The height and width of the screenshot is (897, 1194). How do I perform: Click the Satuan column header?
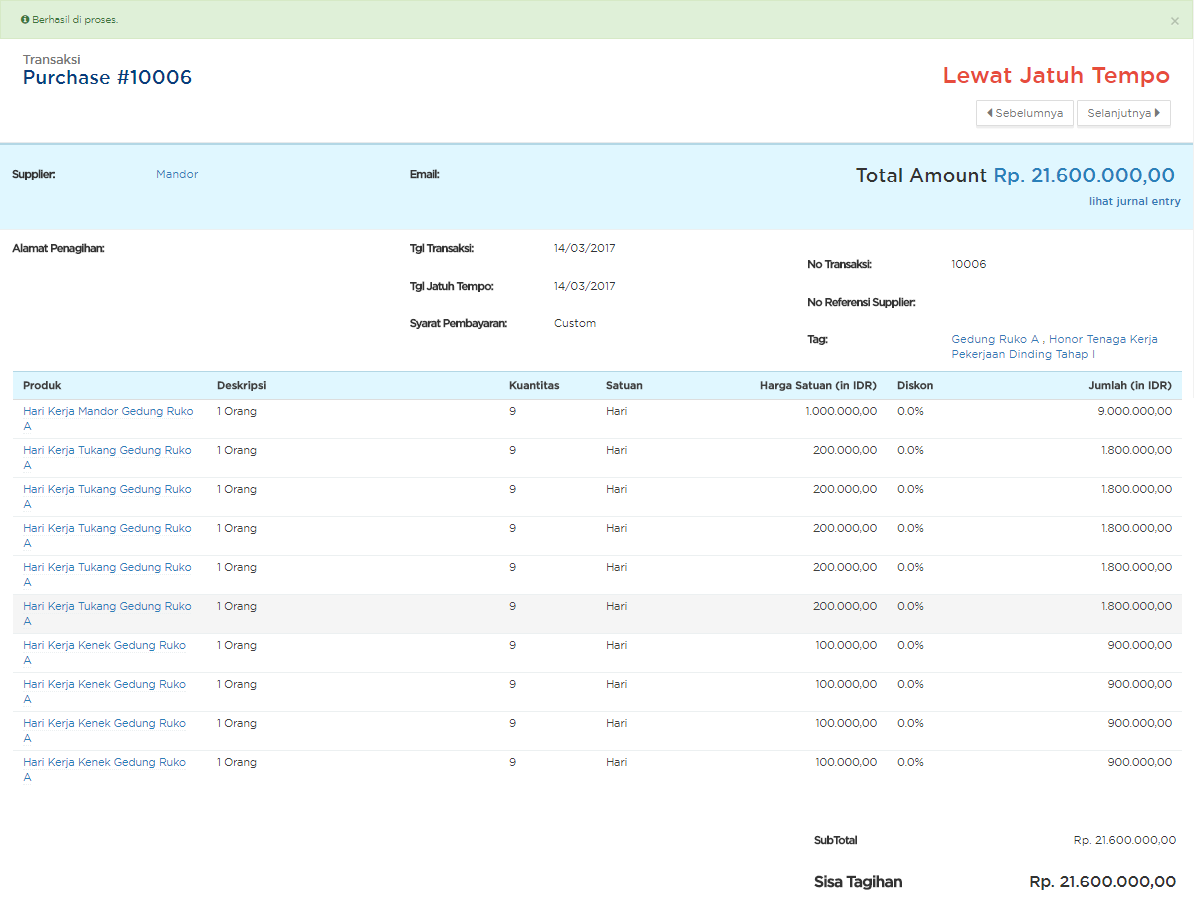pyautogui.click(x=624, y=385)
